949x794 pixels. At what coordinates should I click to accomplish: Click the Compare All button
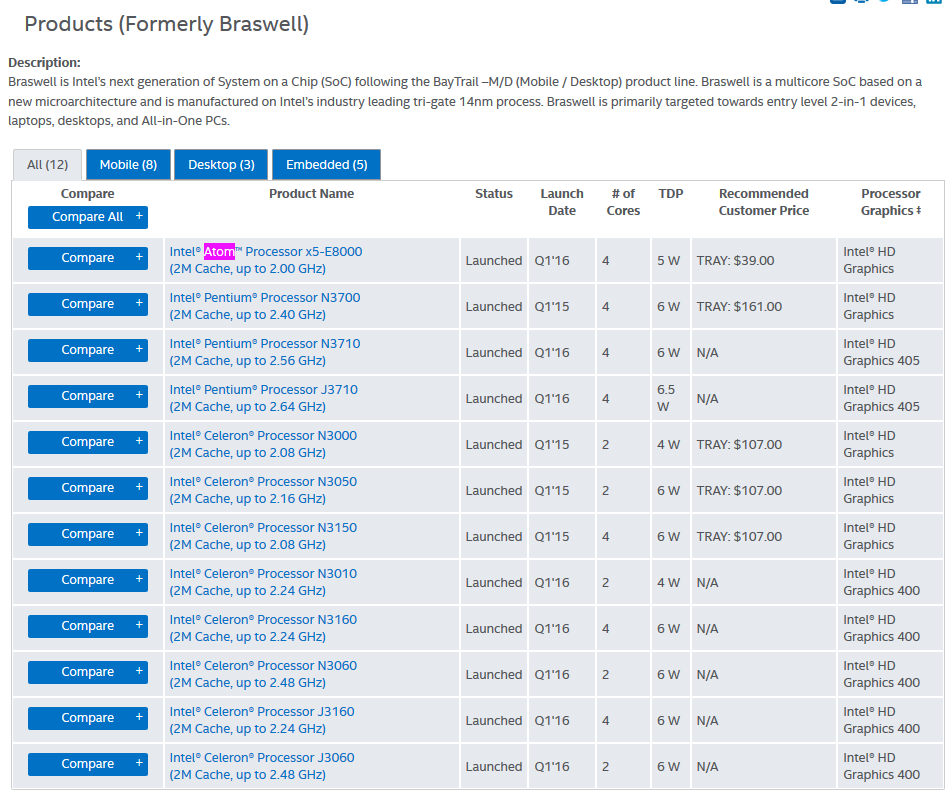88,217
